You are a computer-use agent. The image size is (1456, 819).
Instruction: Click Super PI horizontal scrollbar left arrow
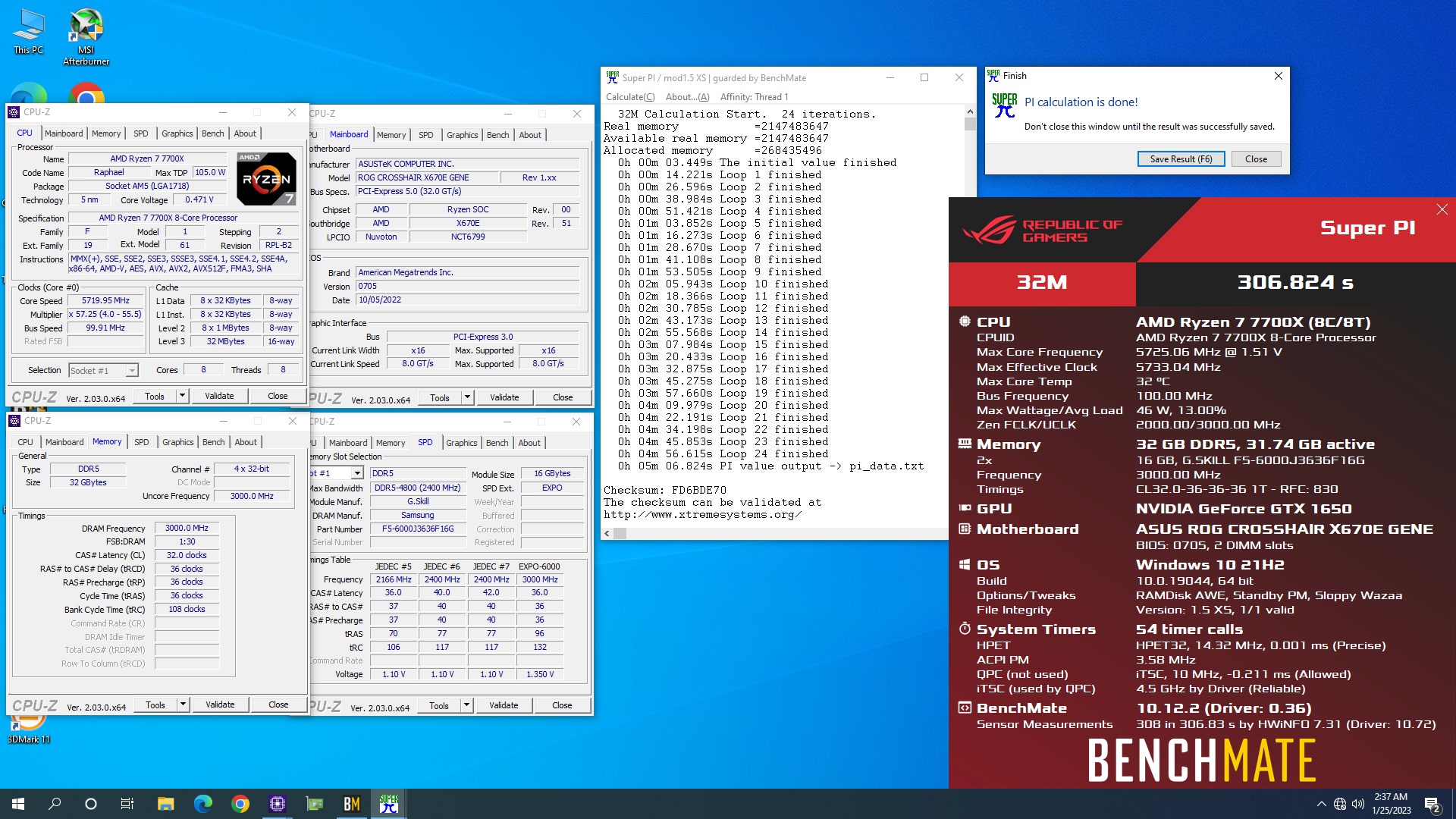(607, 534)
